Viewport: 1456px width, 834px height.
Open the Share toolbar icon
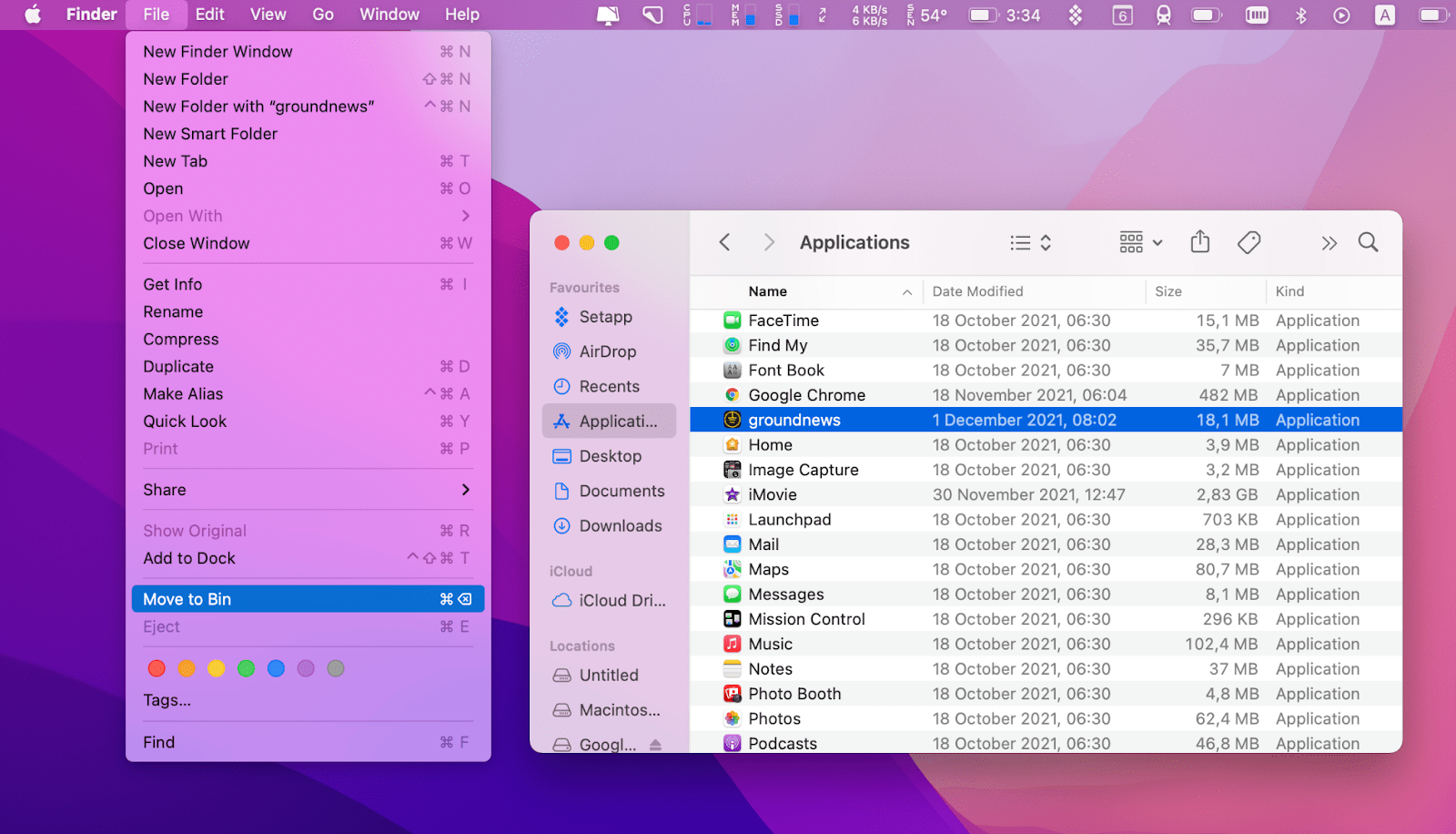tap(1200, 241)
